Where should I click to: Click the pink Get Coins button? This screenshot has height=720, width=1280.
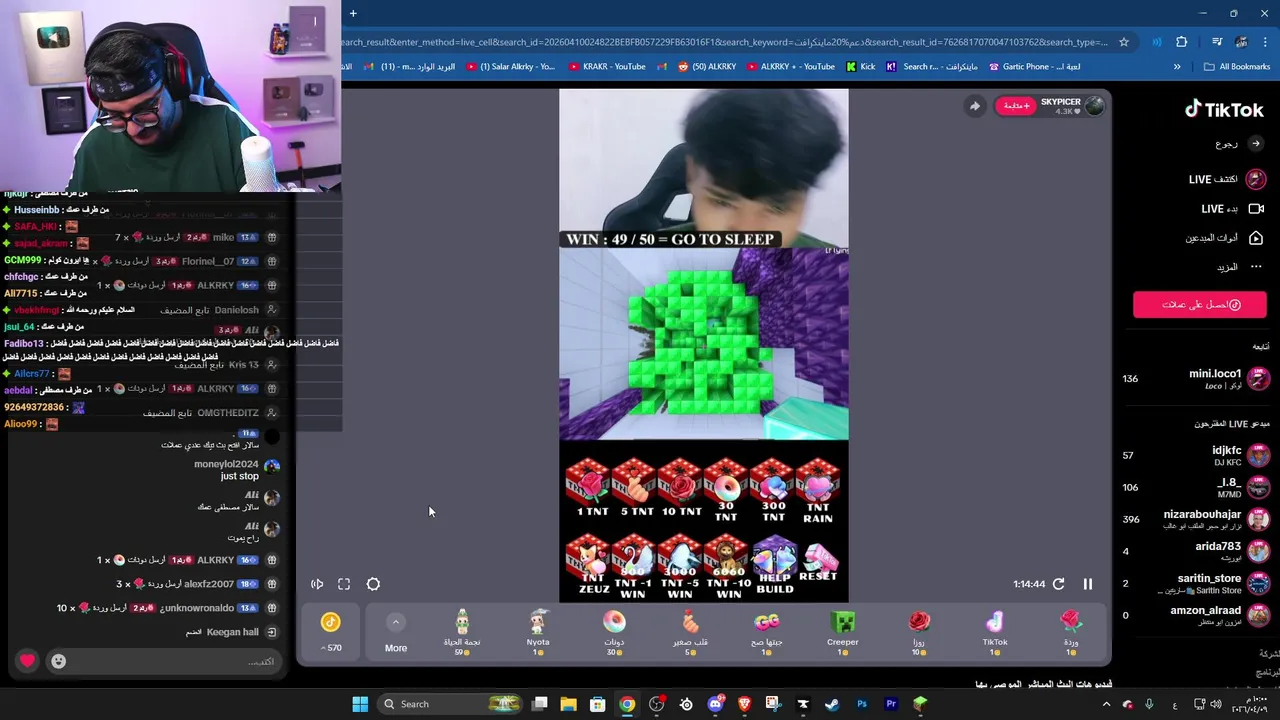(x=1200, y=305)
